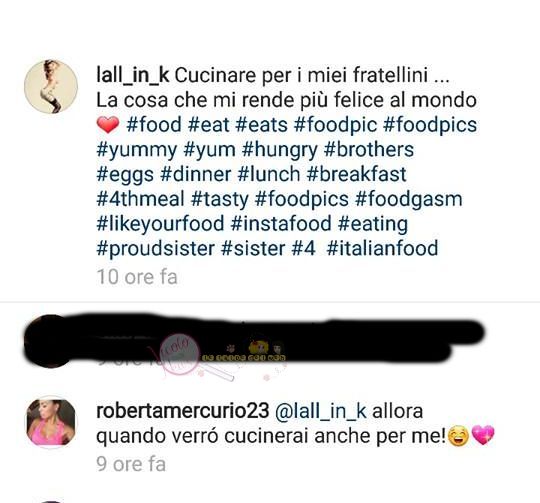Follow the @lall_in_k mention in comment
This screenshot has width=540, height=503.
pos(320,411)
